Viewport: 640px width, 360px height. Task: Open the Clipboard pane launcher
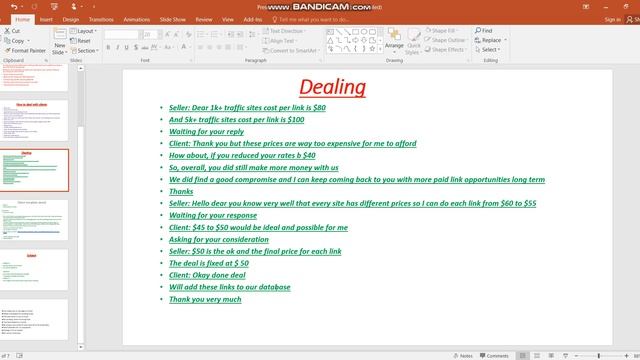point(46,60)
